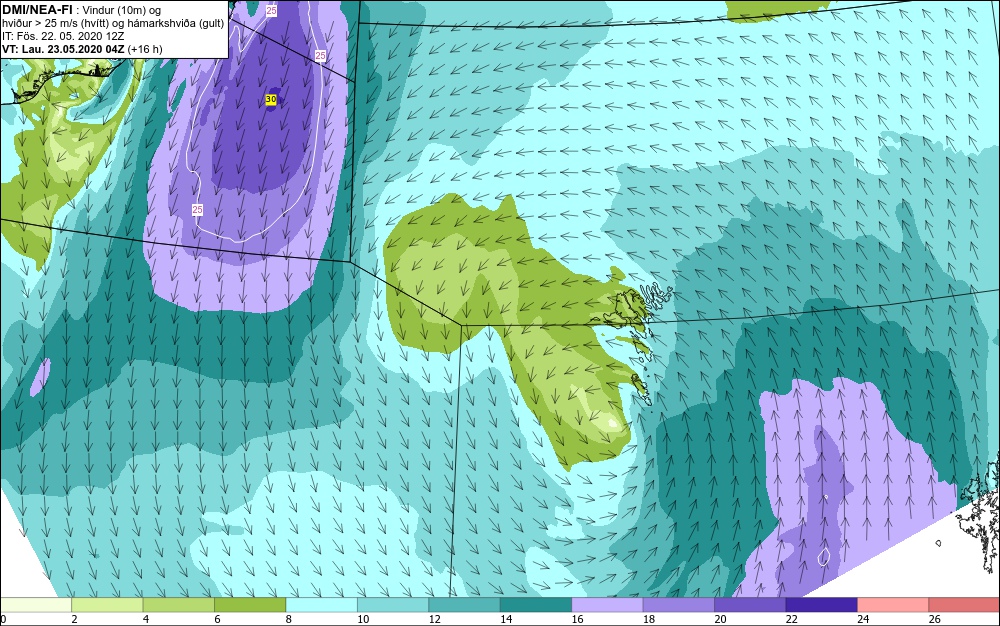Image resolution: width=1000 pixels, height=626 pixels.
Task: Click the legend scale number "18"
Action: pyautogui.click(x=649, y=619)
